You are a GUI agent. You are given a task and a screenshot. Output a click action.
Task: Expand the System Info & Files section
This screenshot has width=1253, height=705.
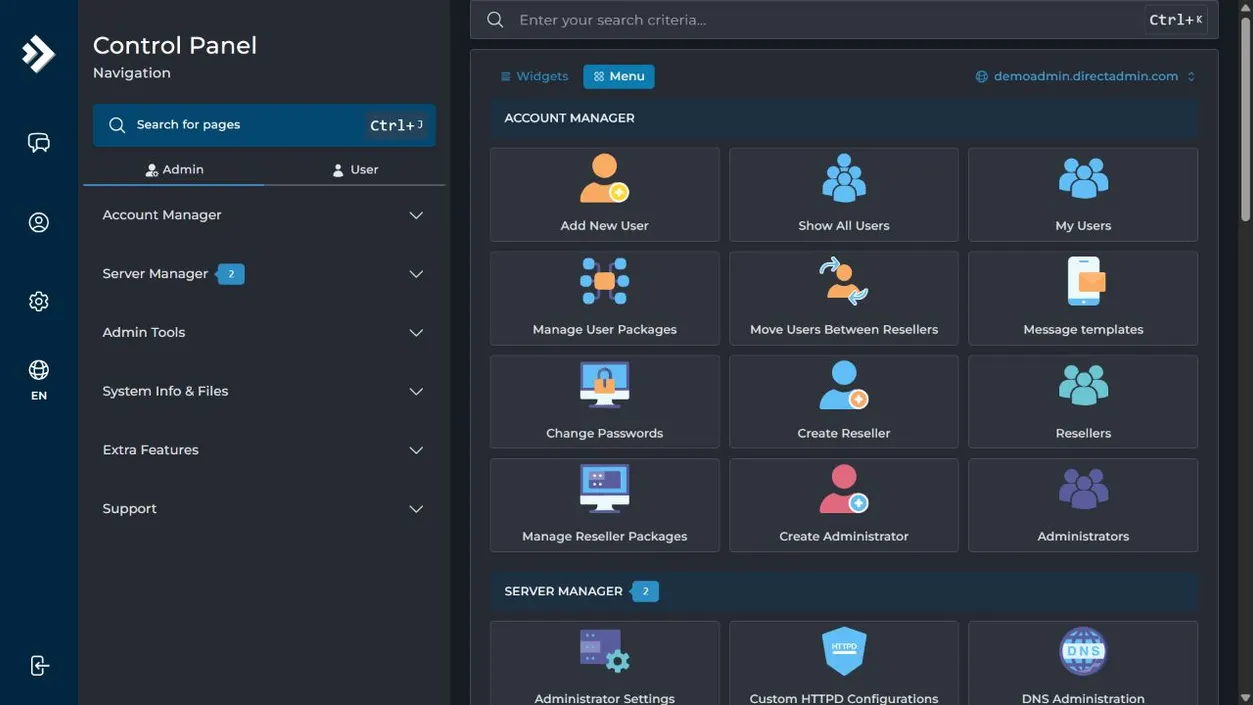[x=264, y=391]
